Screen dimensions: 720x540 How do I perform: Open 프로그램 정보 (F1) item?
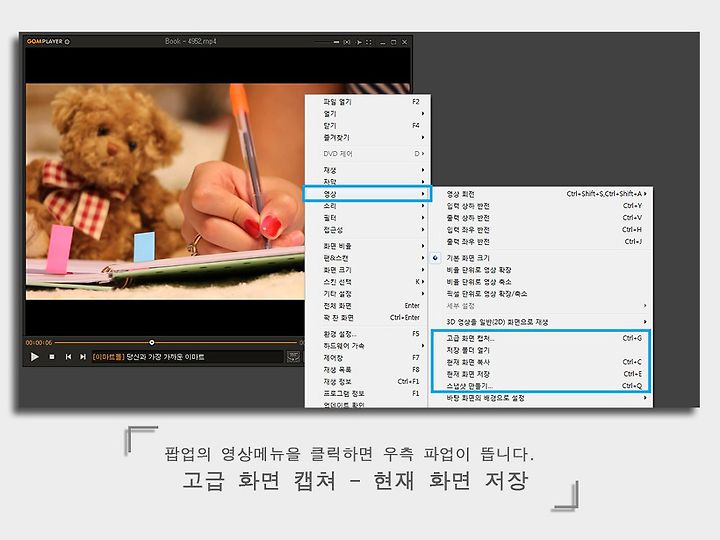click(367, 394)
